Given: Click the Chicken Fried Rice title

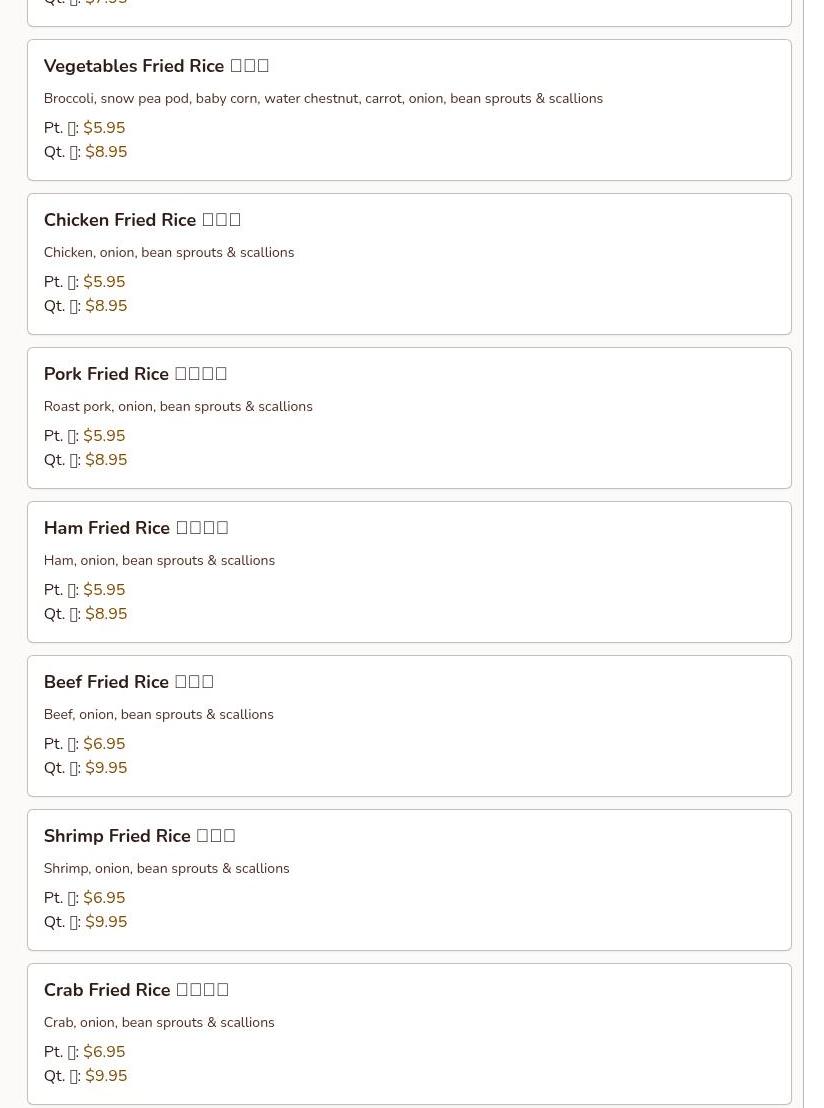Looking at the screenshot, I should (142, 220).
